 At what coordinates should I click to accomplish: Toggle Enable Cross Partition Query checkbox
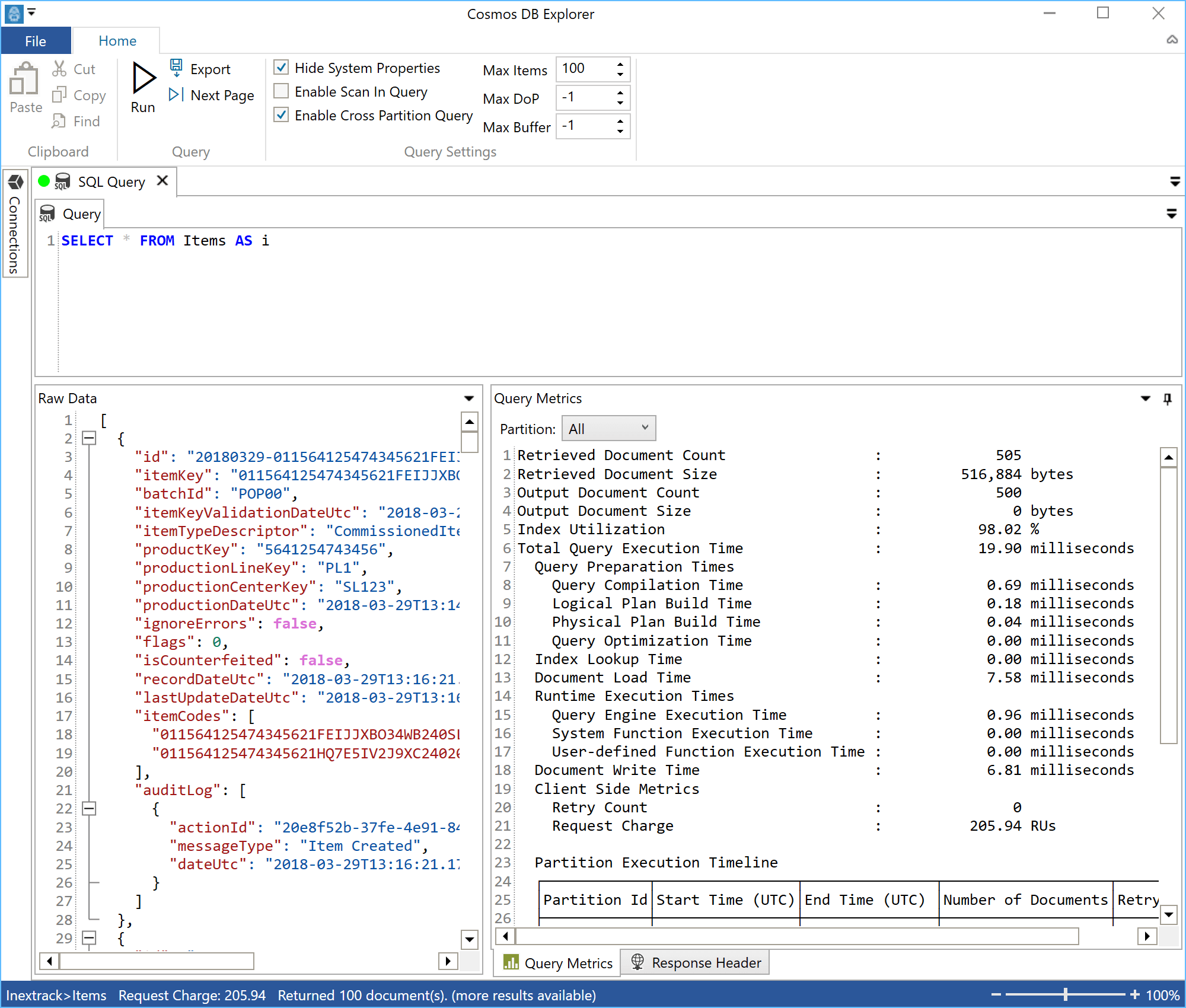282,115
